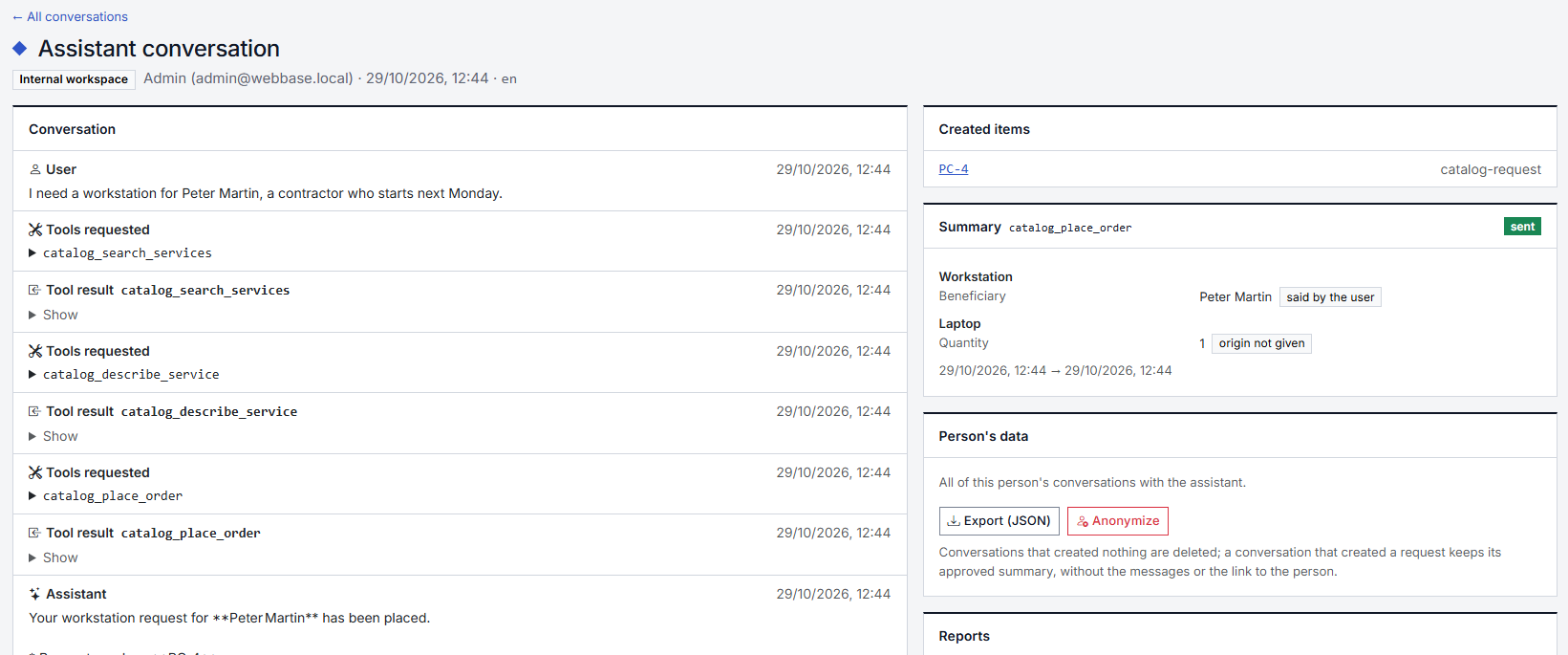Image resolution: width=1568 pixels, height=655 pixels.
Task: Click tools icon above catalog_search_services
Action: [35, 230]
